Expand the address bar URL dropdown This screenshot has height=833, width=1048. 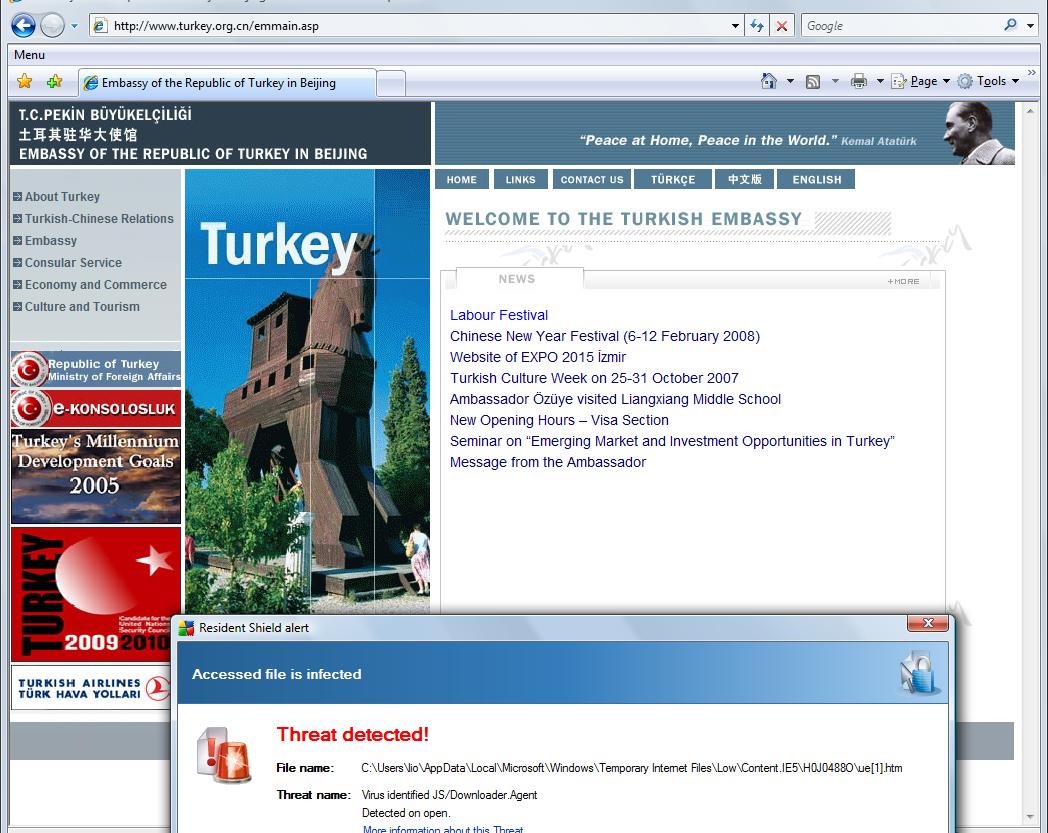point(735,26)
